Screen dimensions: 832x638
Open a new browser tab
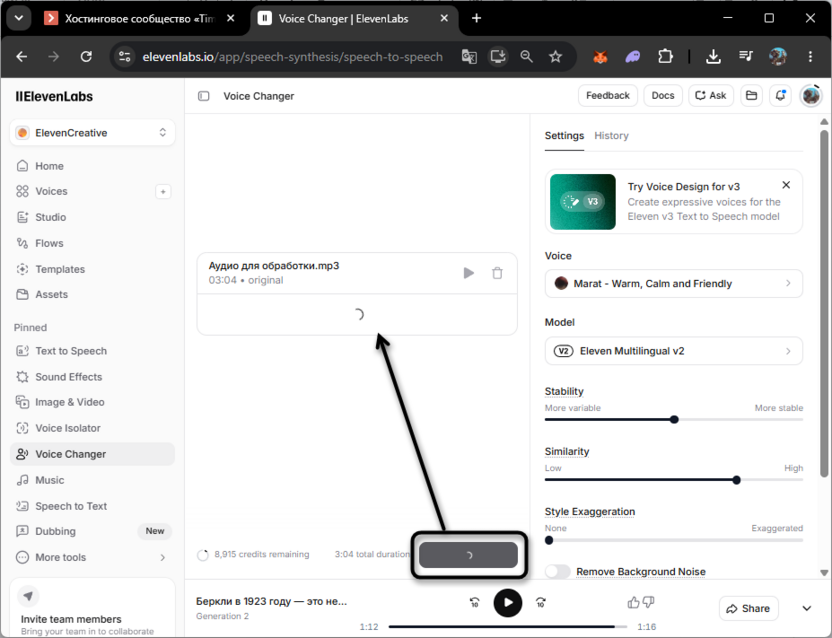(x=476, y=19)
